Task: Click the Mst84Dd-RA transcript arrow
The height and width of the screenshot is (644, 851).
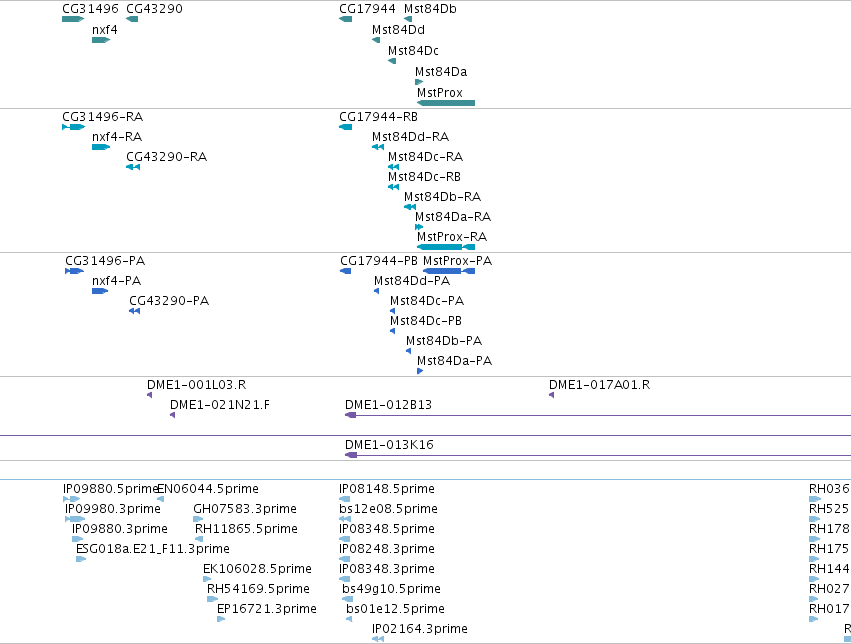Action: coord(378,147)
